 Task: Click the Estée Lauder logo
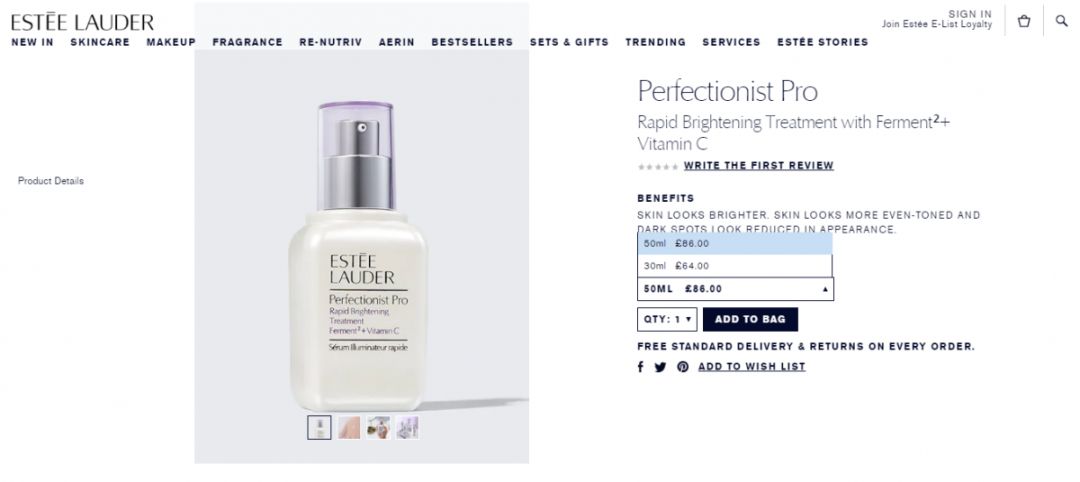point(82,22)
